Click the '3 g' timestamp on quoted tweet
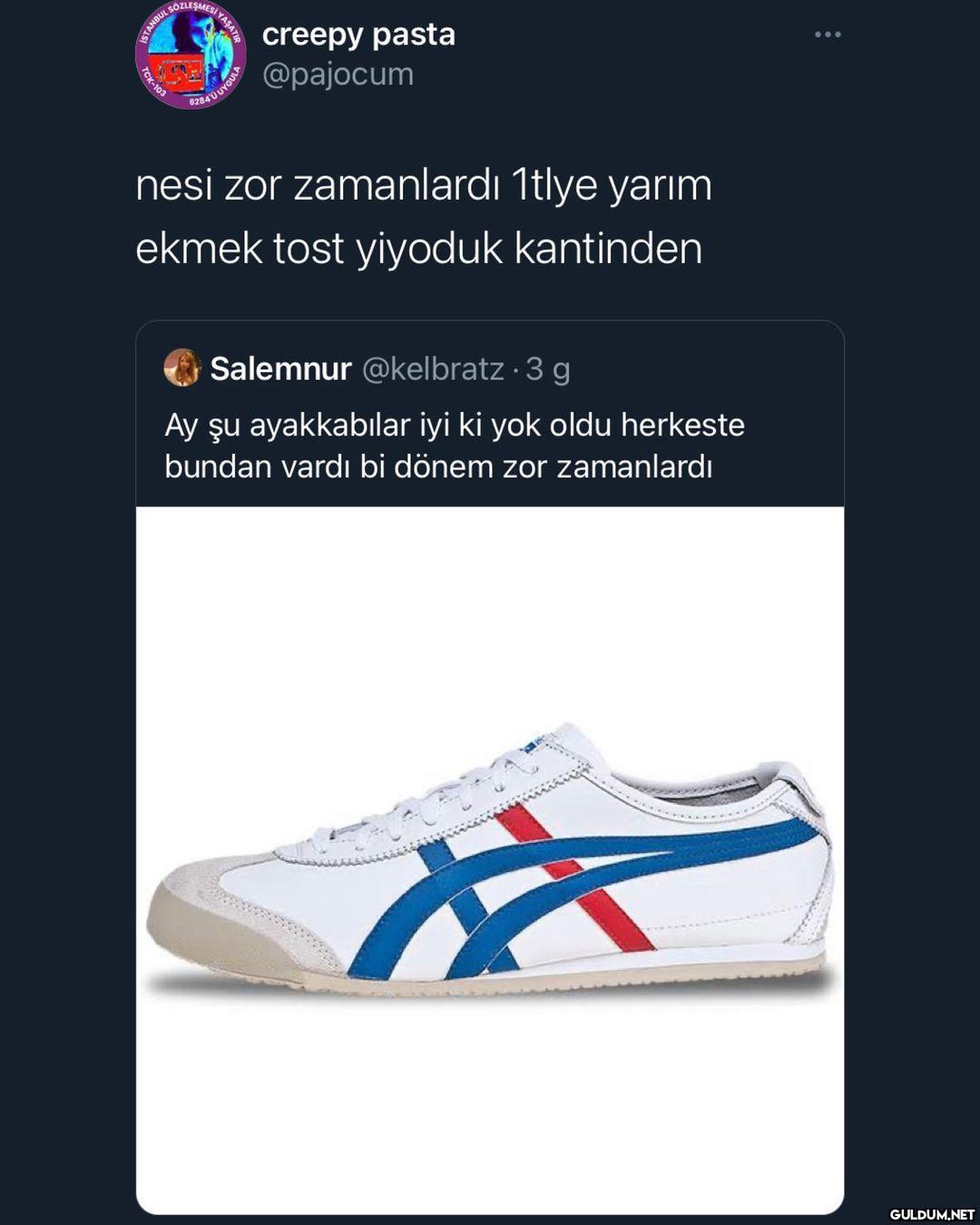This screenshot has width=980, height=1225. pyautogui.click(x=548, y=368)
